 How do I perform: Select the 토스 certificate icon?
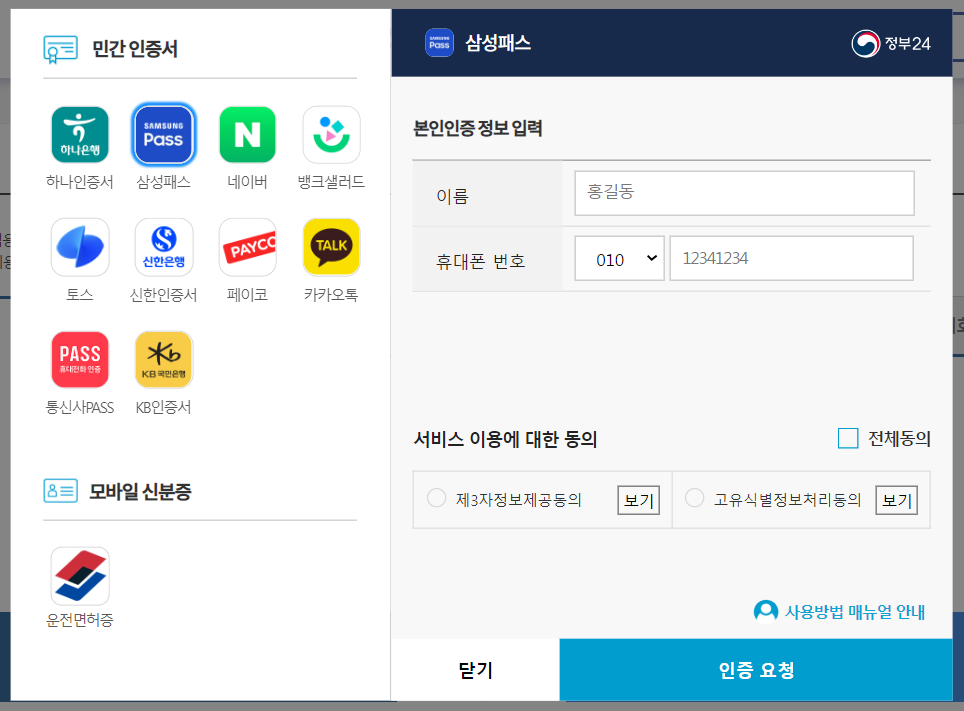point(80,246)
